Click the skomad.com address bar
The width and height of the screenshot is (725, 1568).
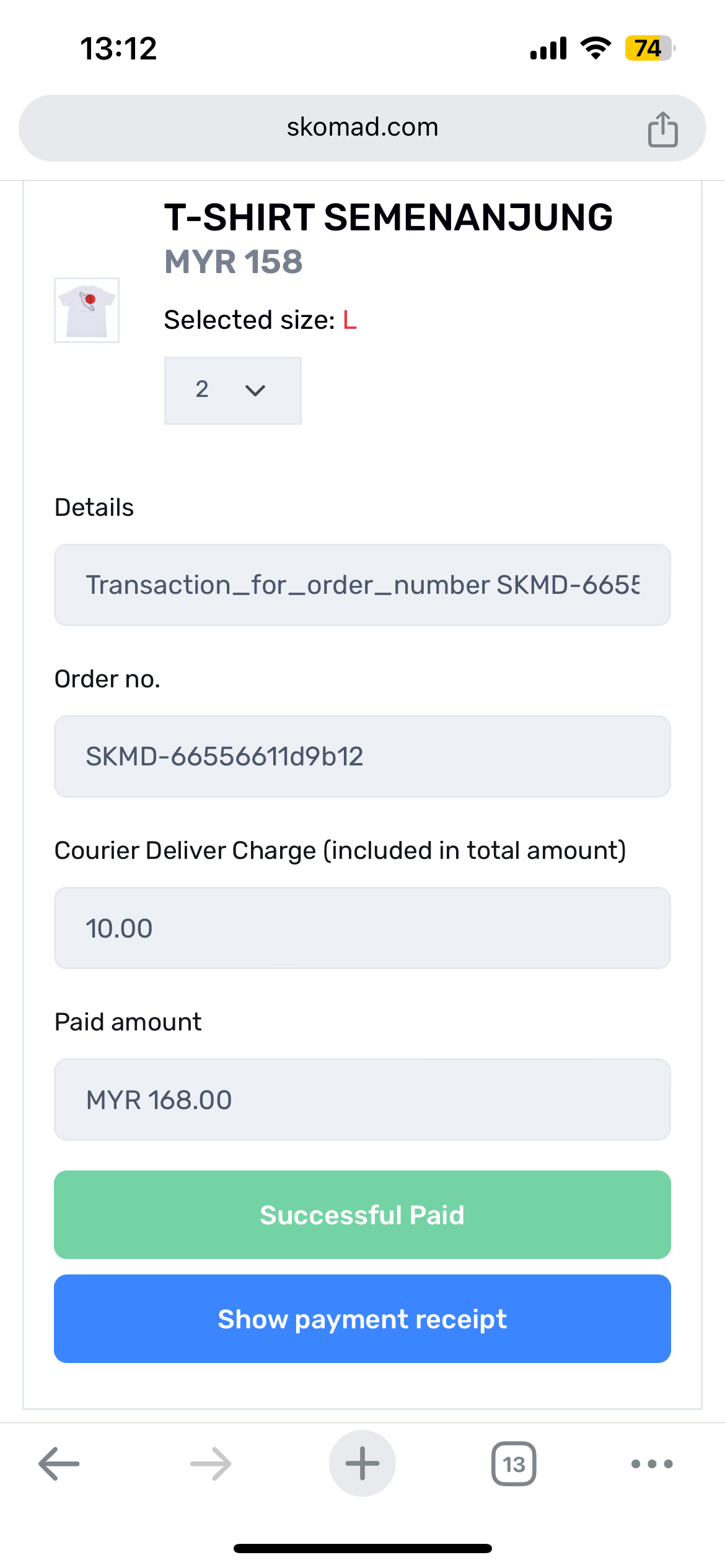click(362, 128)
